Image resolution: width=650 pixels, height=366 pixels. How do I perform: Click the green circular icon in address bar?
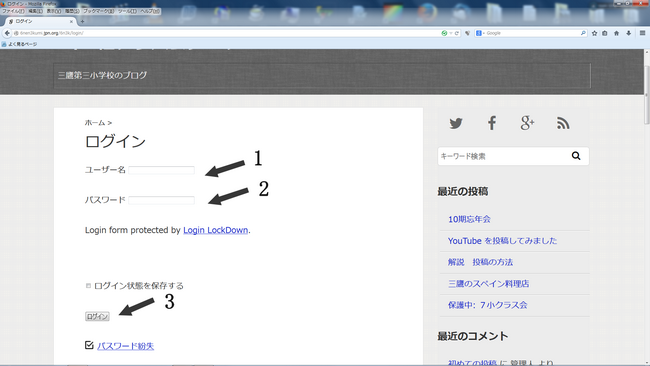point(444,33)
